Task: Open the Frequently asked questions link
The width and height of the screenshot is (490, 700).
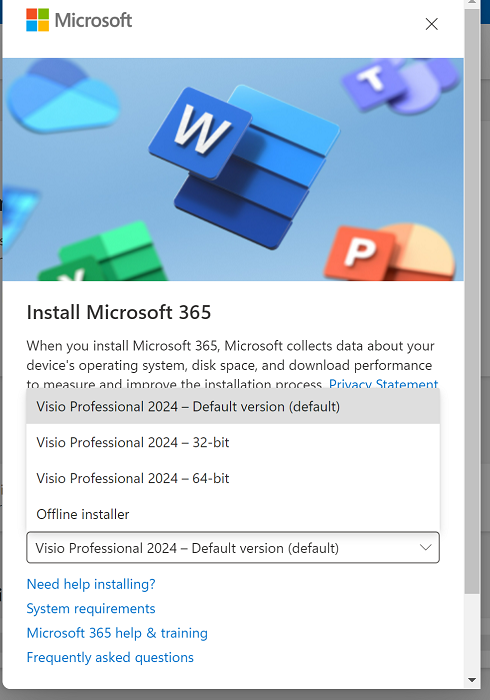Action: click(x=110, y=657)
